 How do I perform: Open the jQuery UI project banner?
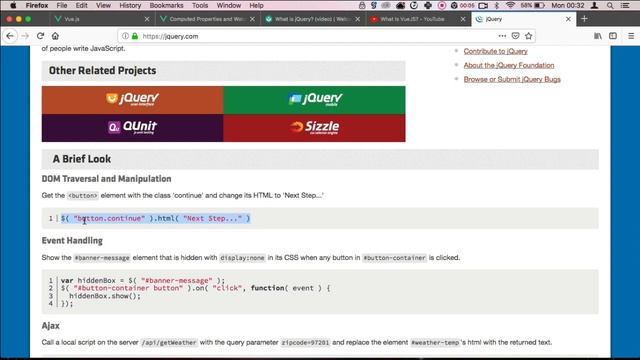coord(132,100)
